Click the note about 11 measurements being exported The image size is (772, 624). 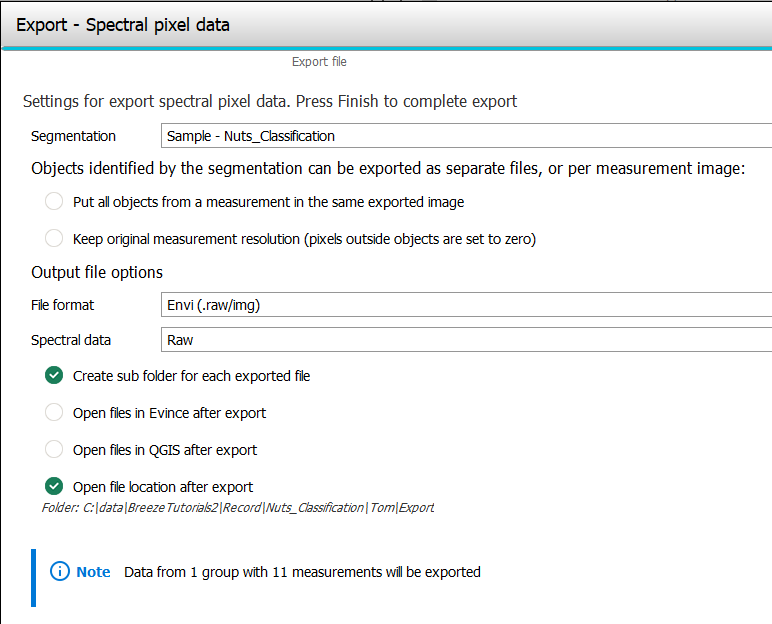tap(302, 572)
